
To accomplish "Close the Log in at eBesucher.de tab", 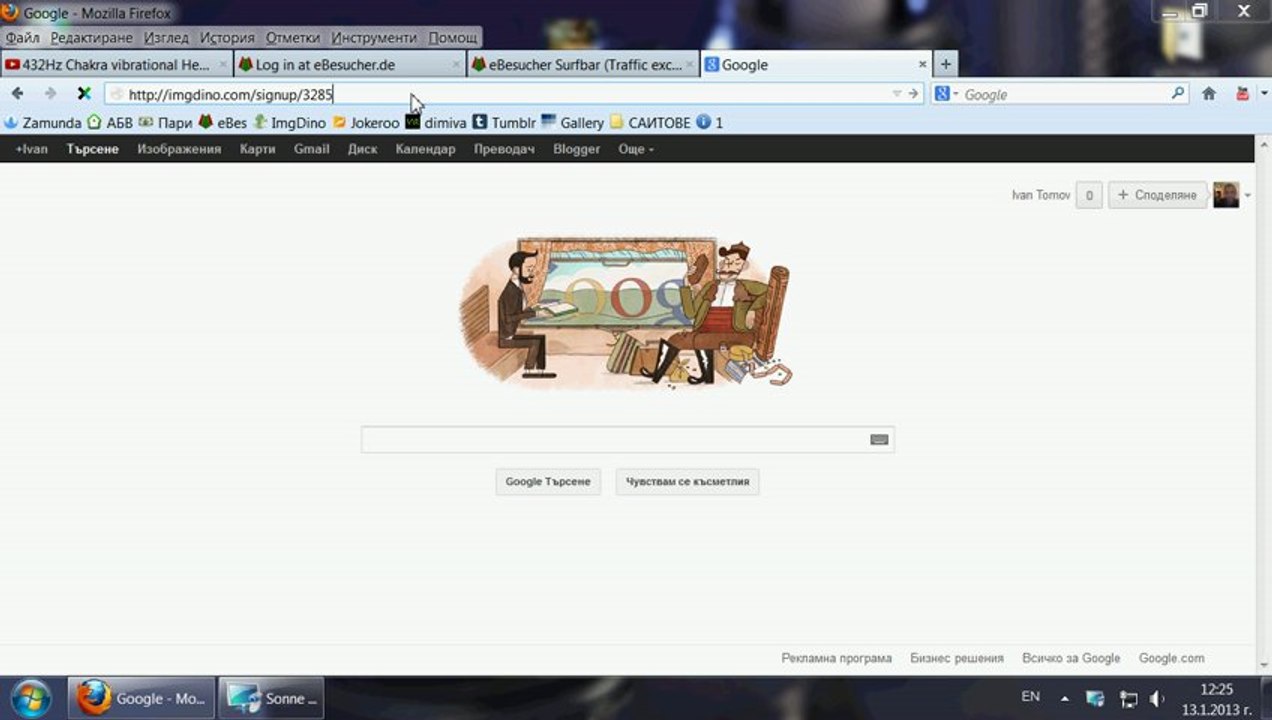I will 456,64.
